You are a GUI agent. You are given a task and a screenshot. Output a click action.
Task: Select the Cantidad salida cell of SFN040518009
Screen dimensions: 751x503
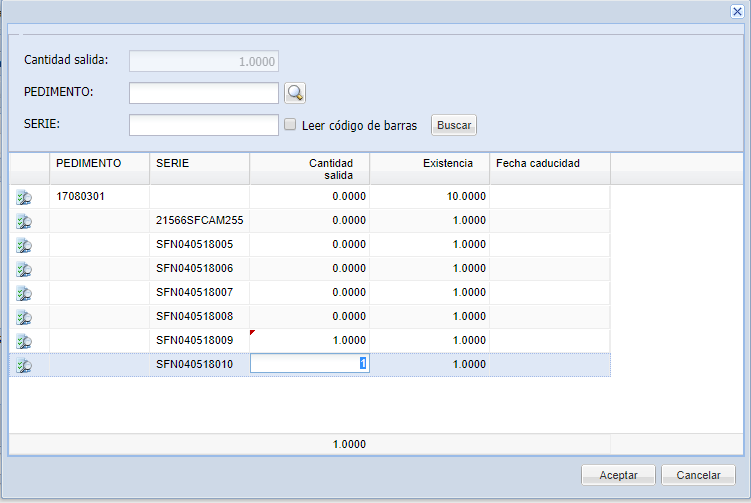point(309,341)
